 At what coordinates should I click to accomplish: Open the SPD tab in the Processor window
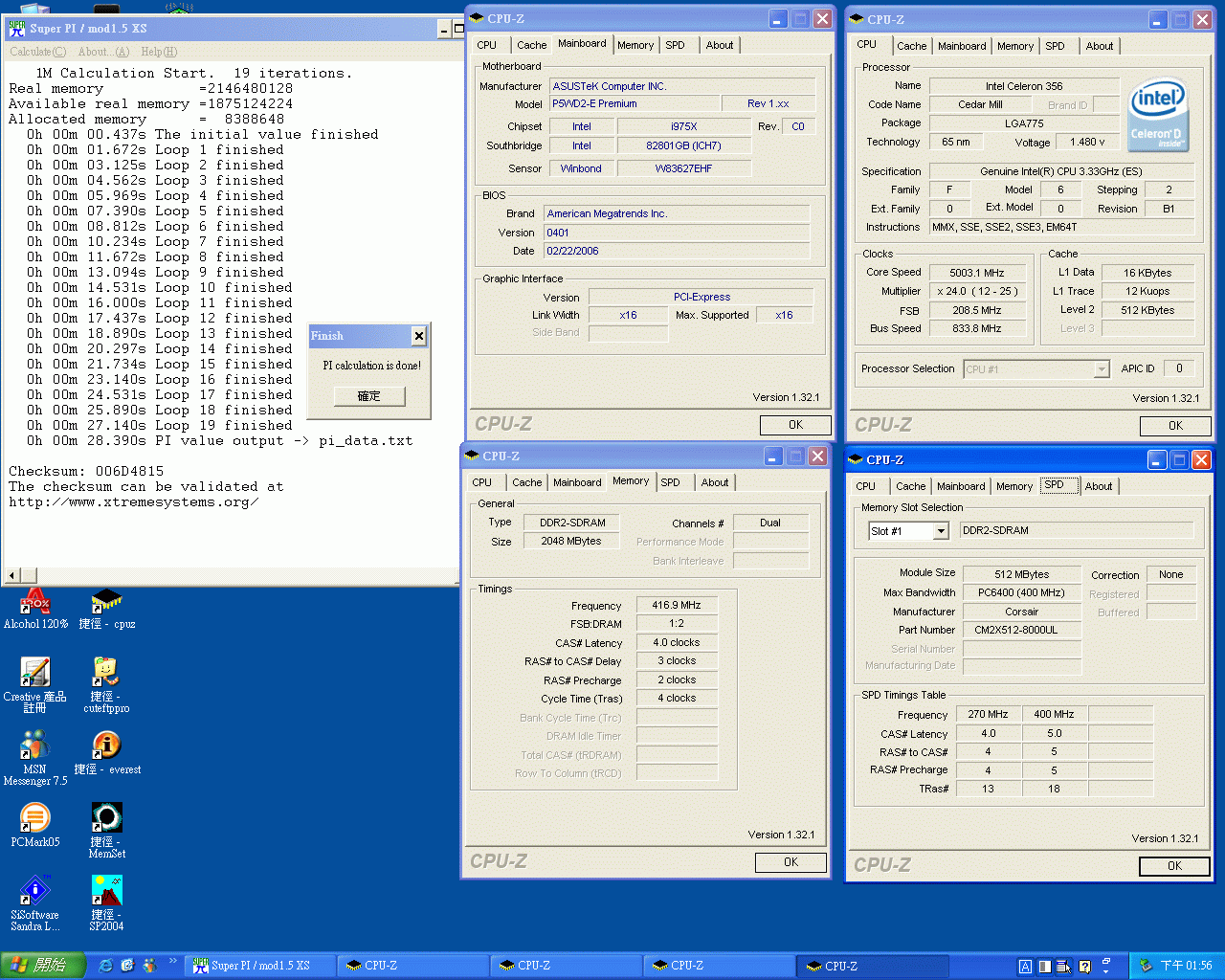tap(1056, 46)
